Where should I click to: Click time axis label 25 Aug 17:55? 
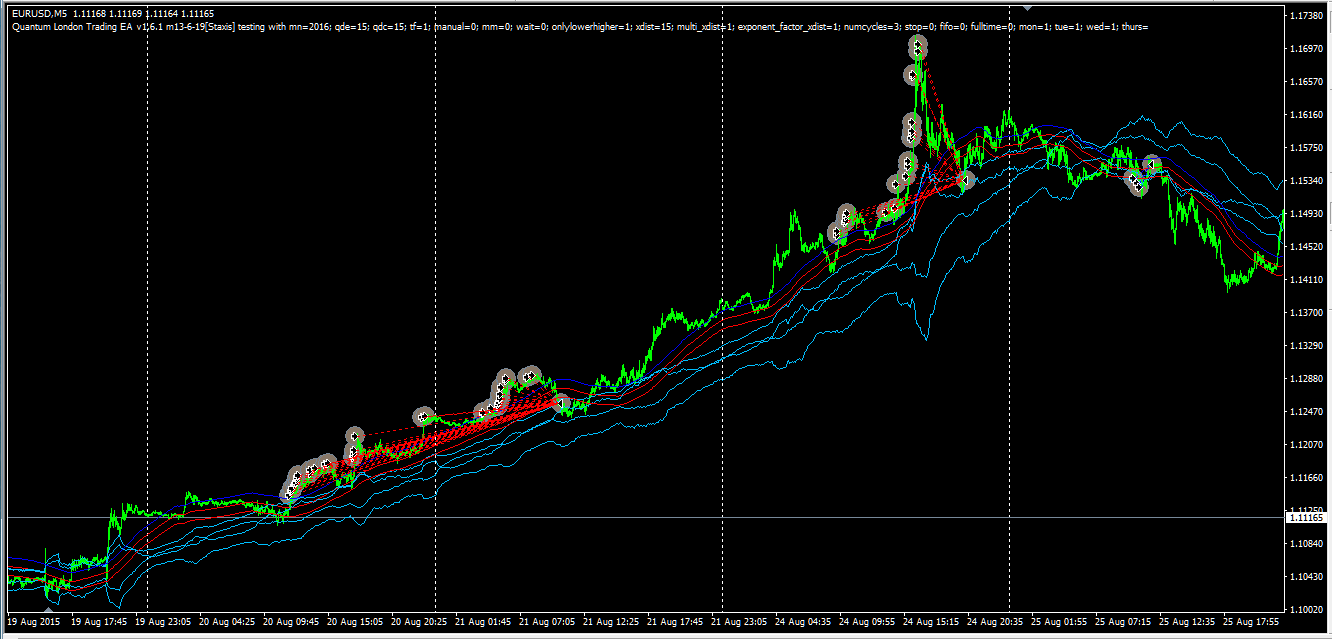click(x=1253, y=621)
